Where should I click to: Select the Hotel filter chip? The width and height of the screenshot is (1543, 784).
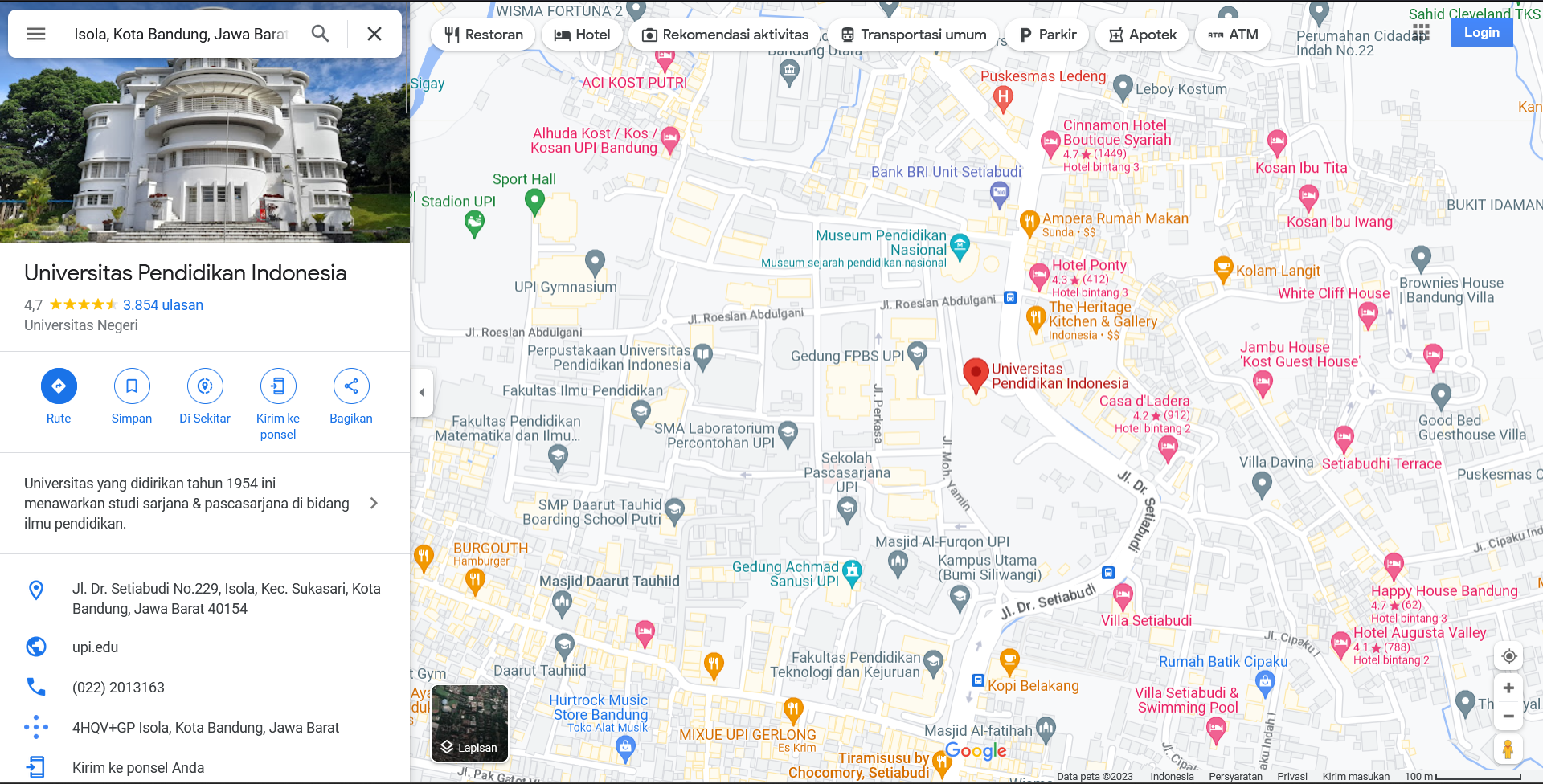[x=582, y=35]
